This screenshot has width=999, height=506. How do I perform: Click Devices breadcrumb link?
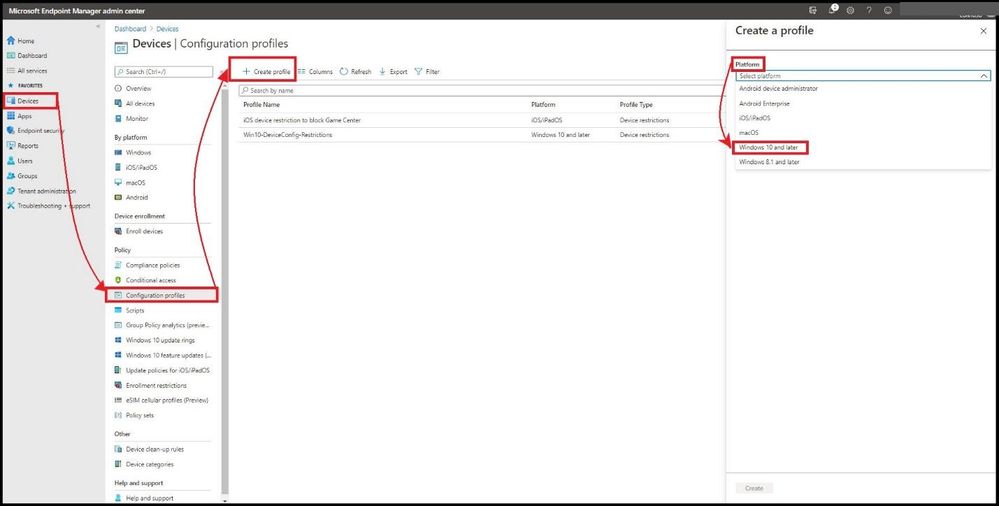(x=168, y=29)
